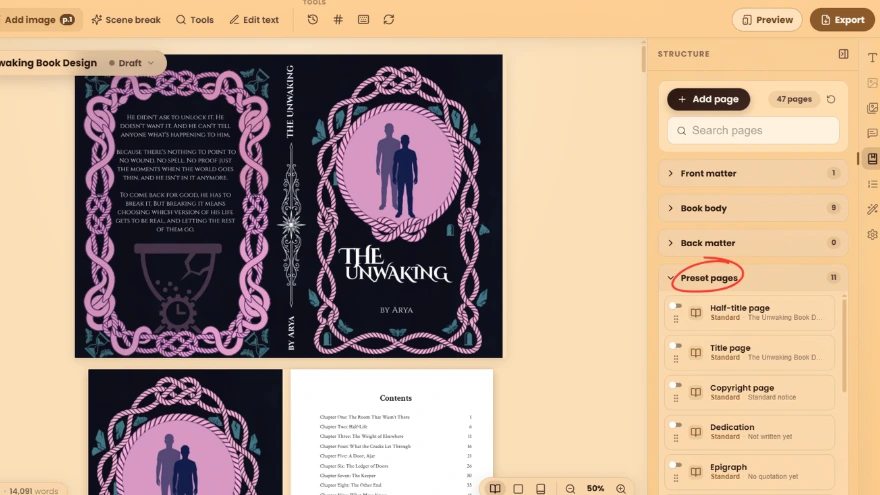The image size is (880, 495).
Task: Click Add image in the toolbar
Action: point(39,20)
